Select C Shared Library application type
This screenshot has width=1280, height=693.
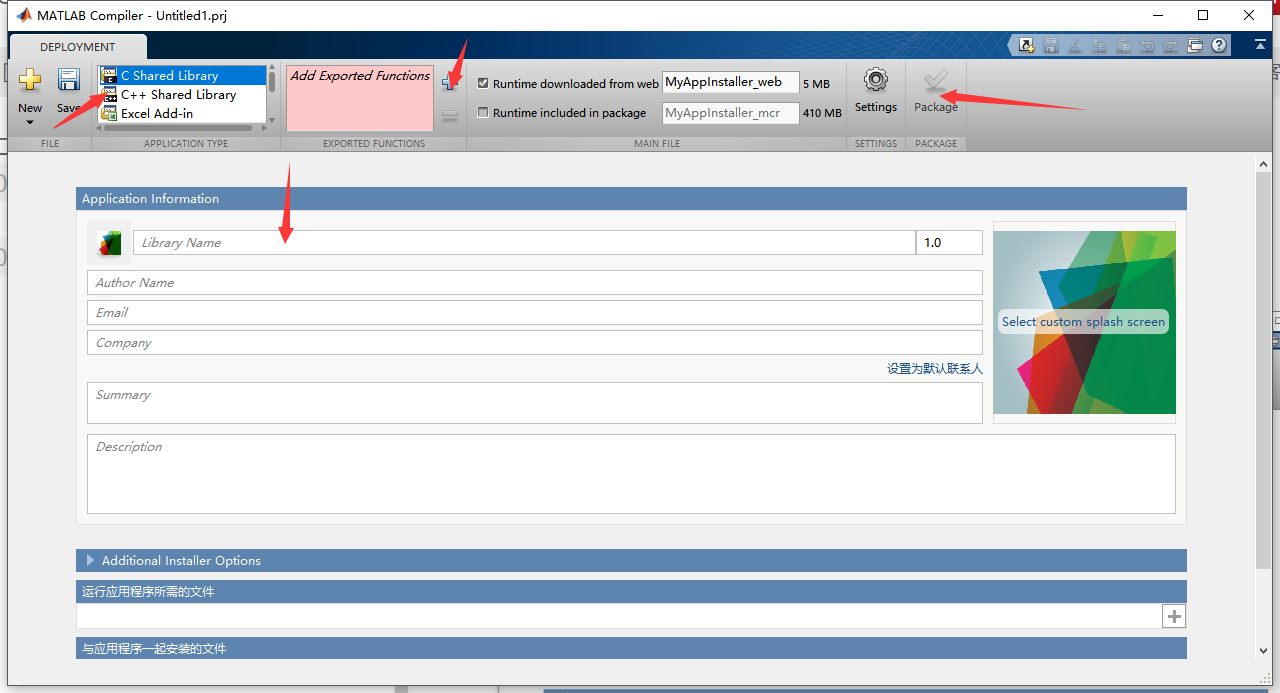pyautogui.click(x=183, y=75)
